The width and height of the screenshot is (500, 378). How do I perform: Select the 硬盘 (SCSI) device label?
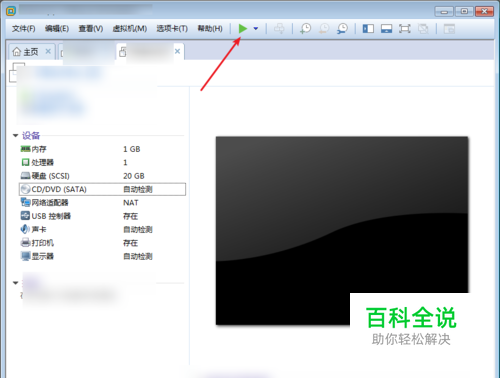pyautogui.click(x=51, y=176)
